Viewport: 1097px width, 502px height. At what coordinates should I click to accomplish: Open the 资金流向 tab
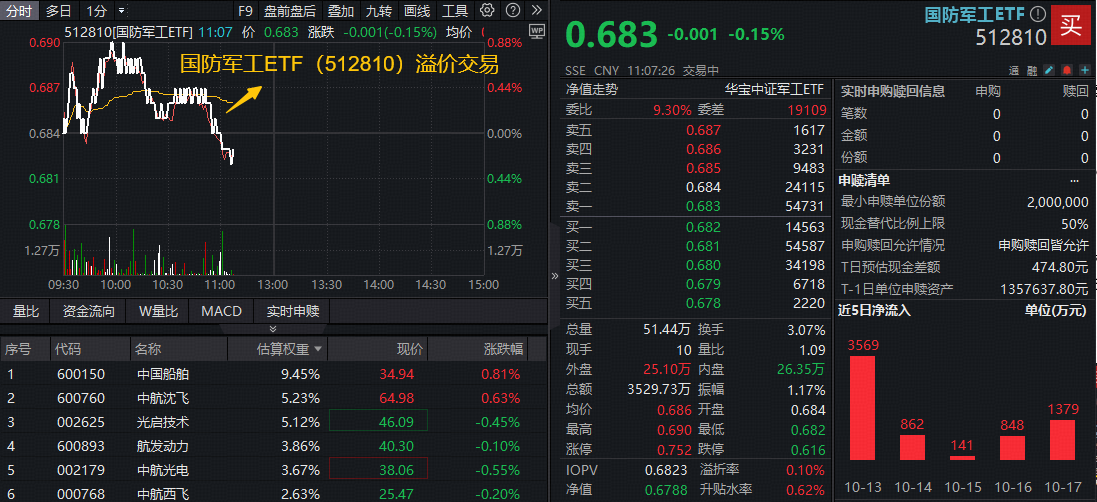(x=88, y=311)
